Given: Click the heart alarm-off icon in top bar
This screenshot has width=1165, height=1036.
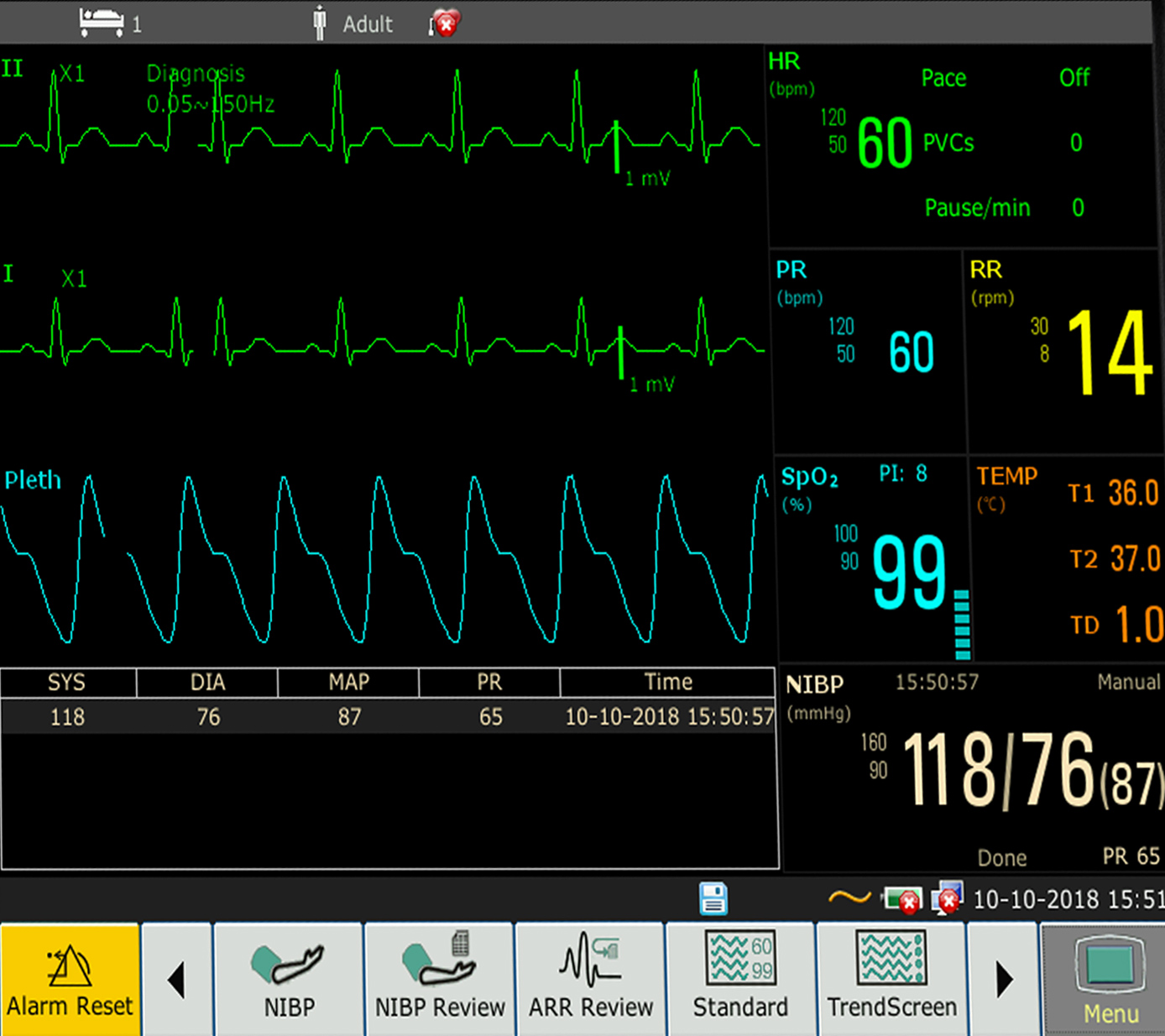Looking at the screenshot, I should point(445,24).
